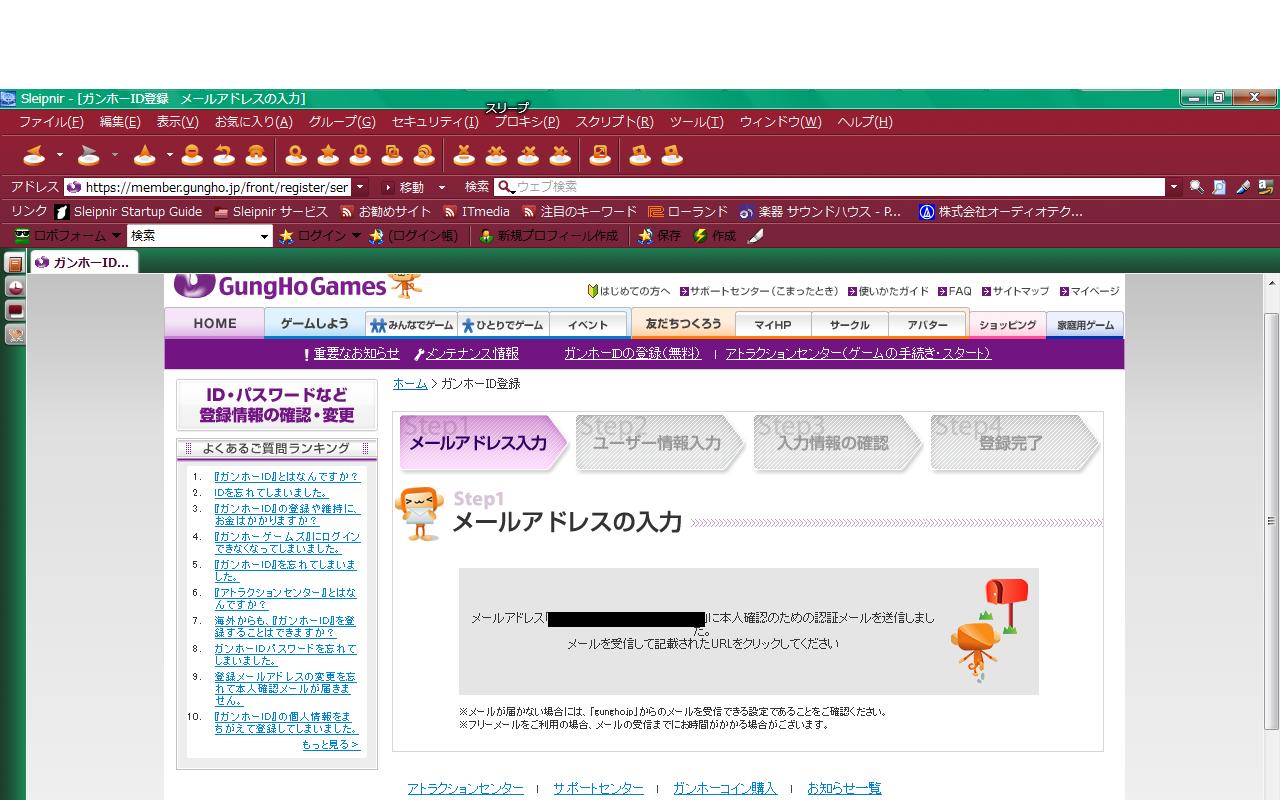Click the RoboForm 作成 generate button
The width and height of the screenshot is (1280, 800).
tap(714, 236)
